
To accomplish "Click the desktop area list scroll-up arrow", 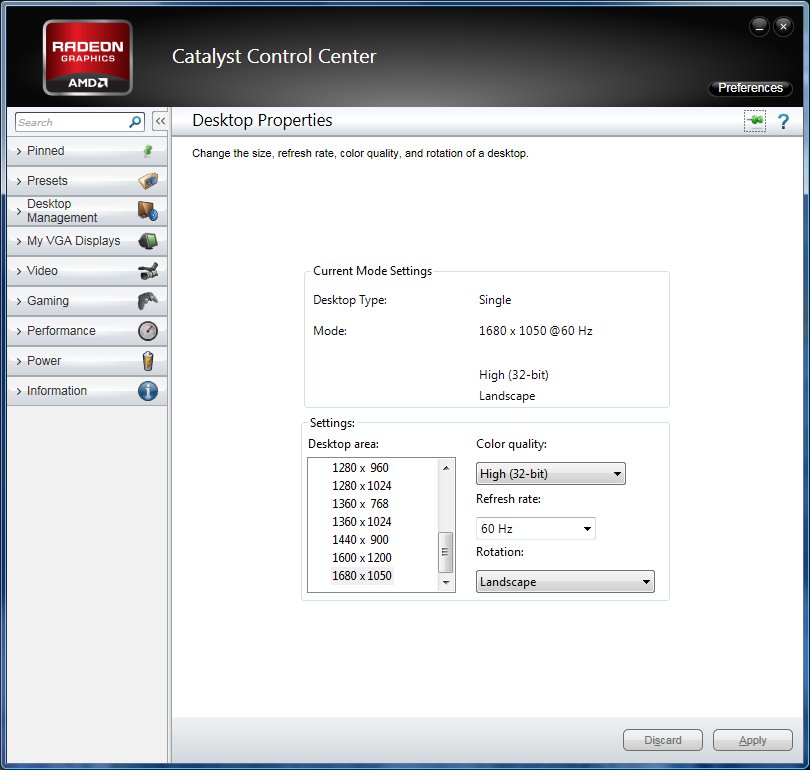I will [446, 468].
